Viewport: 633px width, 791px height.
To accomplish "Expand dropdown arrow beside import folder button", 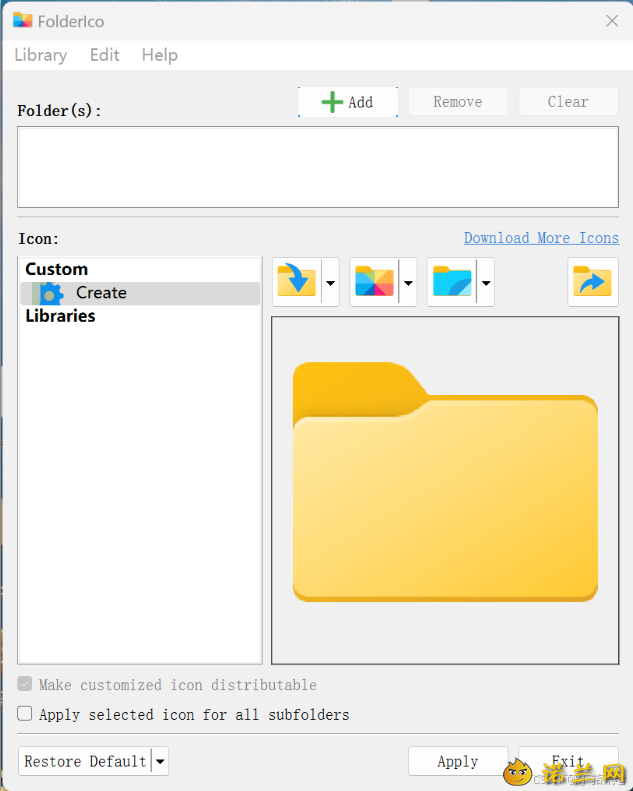I will pyautogui.click(x=330, y=282).
